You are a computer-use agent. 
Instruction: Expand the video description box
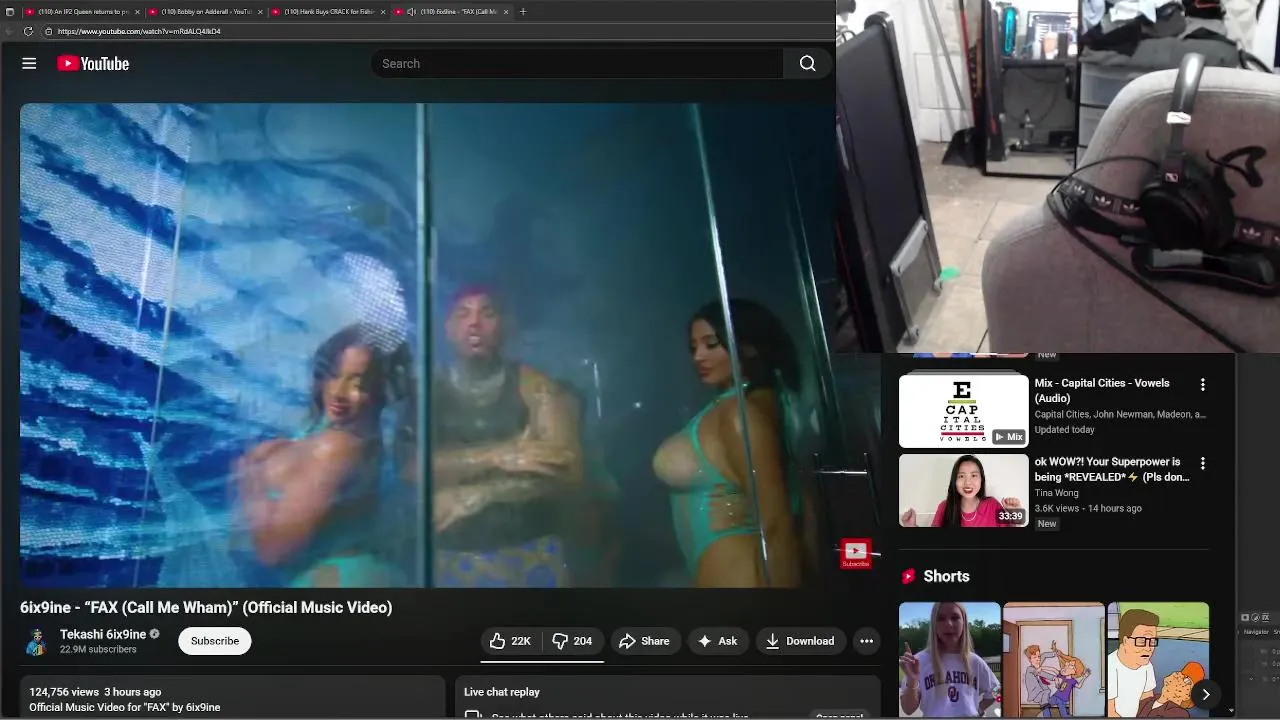[232, 698]
